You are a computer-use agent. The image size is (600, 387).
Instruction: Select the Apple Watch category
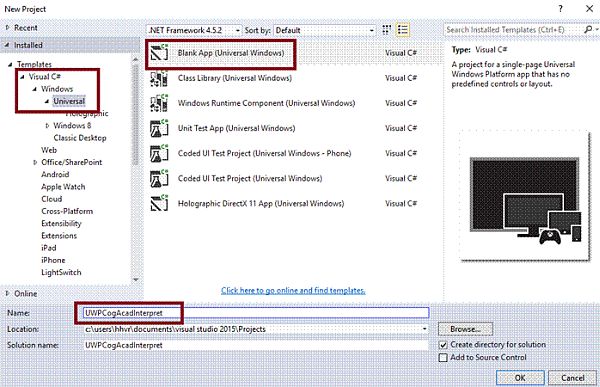click(x=63, y=187)
